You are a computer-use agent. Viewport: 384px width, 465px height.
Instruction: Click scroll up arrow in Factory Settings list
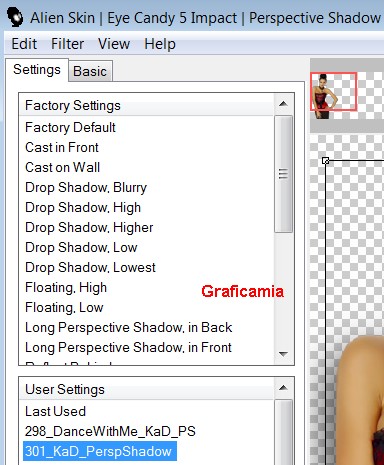coord(283,104)
